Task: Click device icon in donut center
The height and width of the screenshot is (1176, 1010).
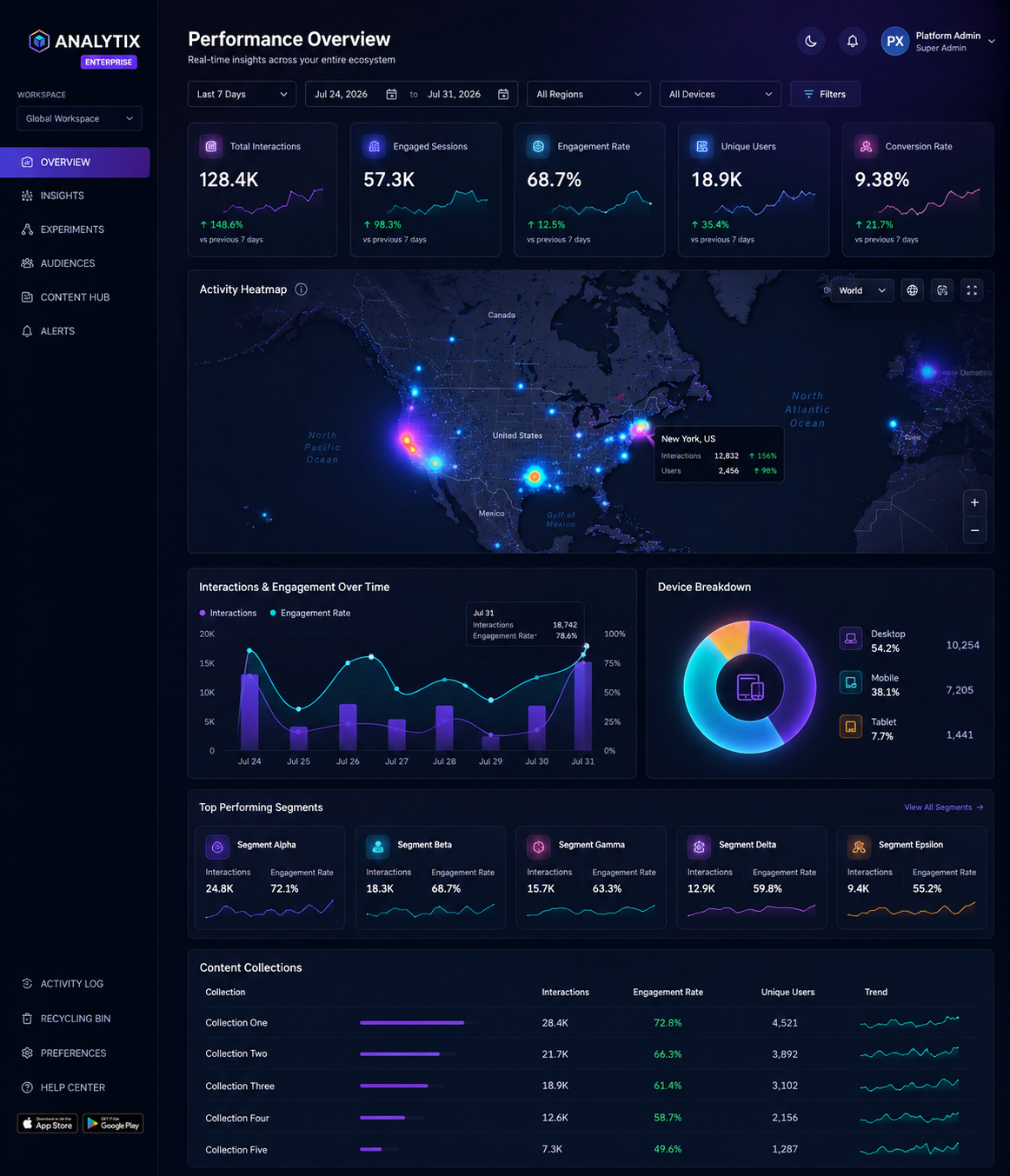Action: 750,688
